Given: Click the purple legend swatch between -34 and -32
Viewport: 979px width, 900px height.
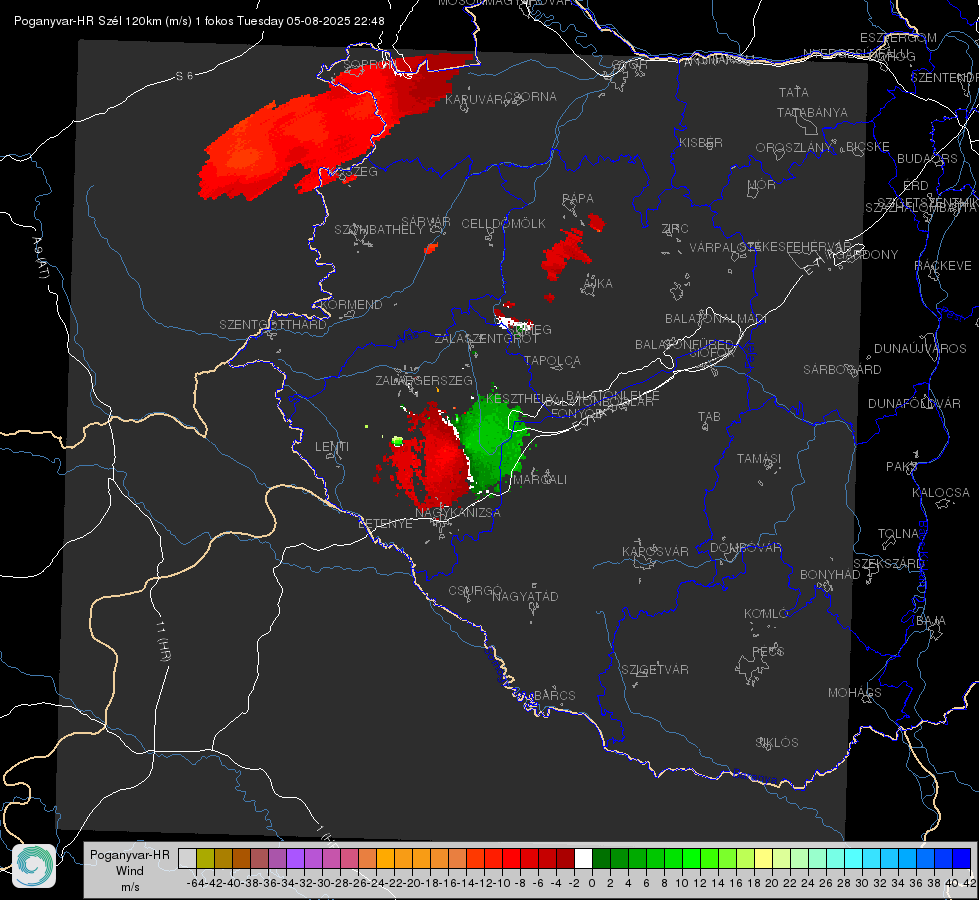Looking at the screenshot, I should (x=295, y=858).
